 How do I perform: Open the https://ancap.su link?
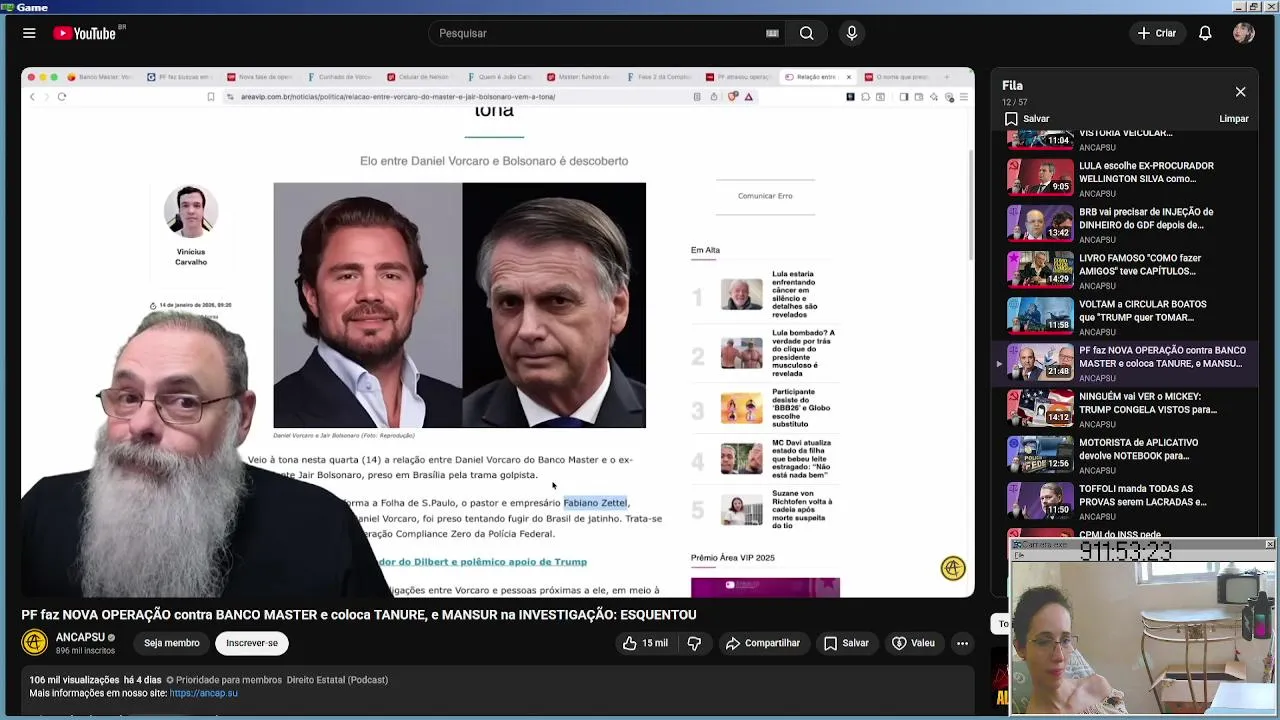(x=203, y=693)
